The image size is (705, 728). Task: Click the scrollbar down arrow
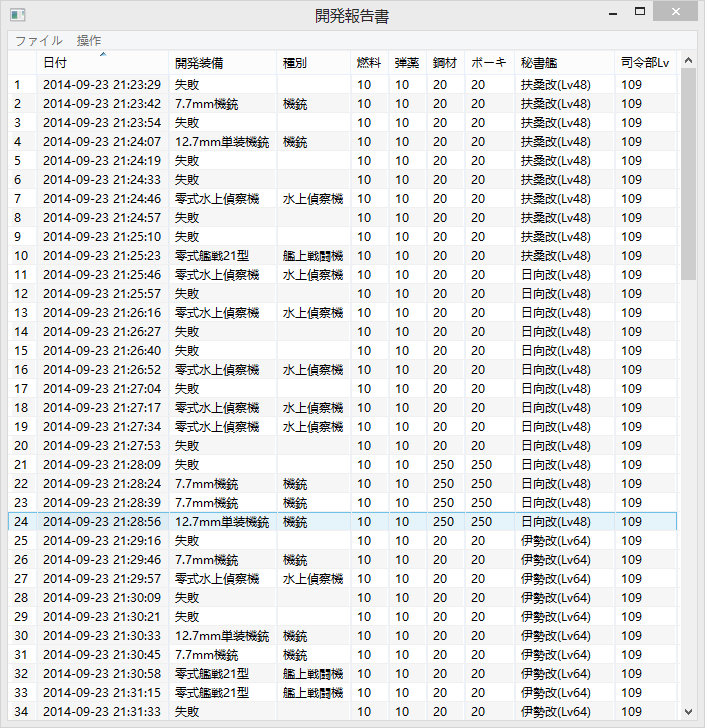pos(688,712)
